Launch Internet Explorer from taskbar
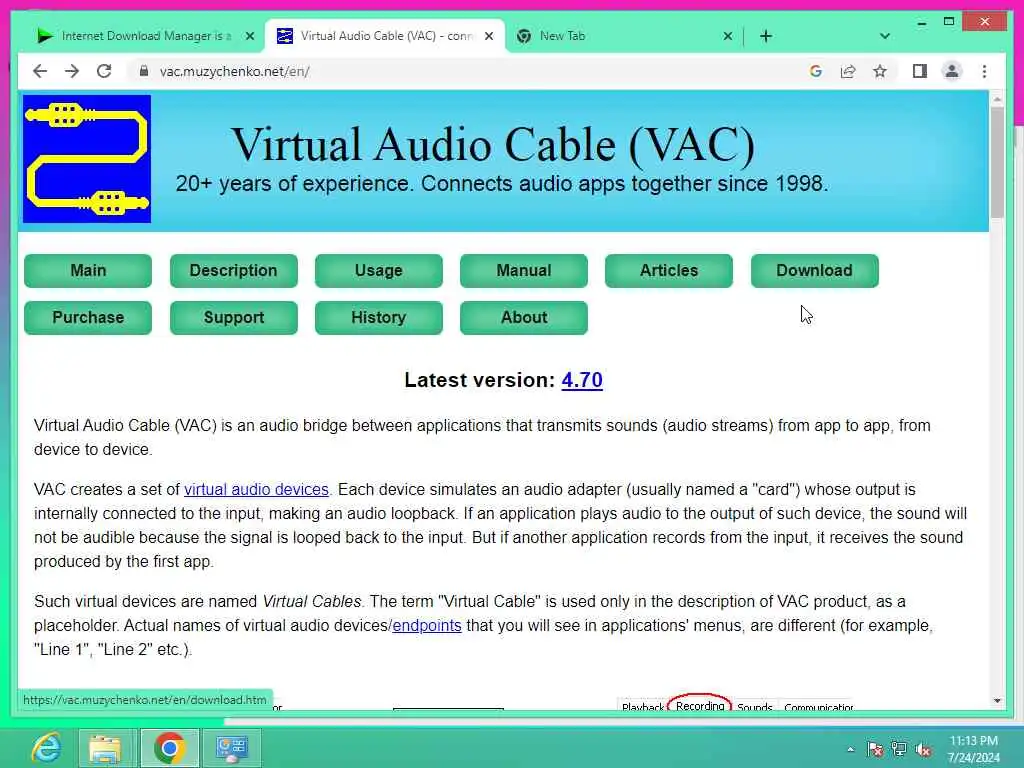The width and height of the screenshot is (1024, 768). click(x=46, y=748)
